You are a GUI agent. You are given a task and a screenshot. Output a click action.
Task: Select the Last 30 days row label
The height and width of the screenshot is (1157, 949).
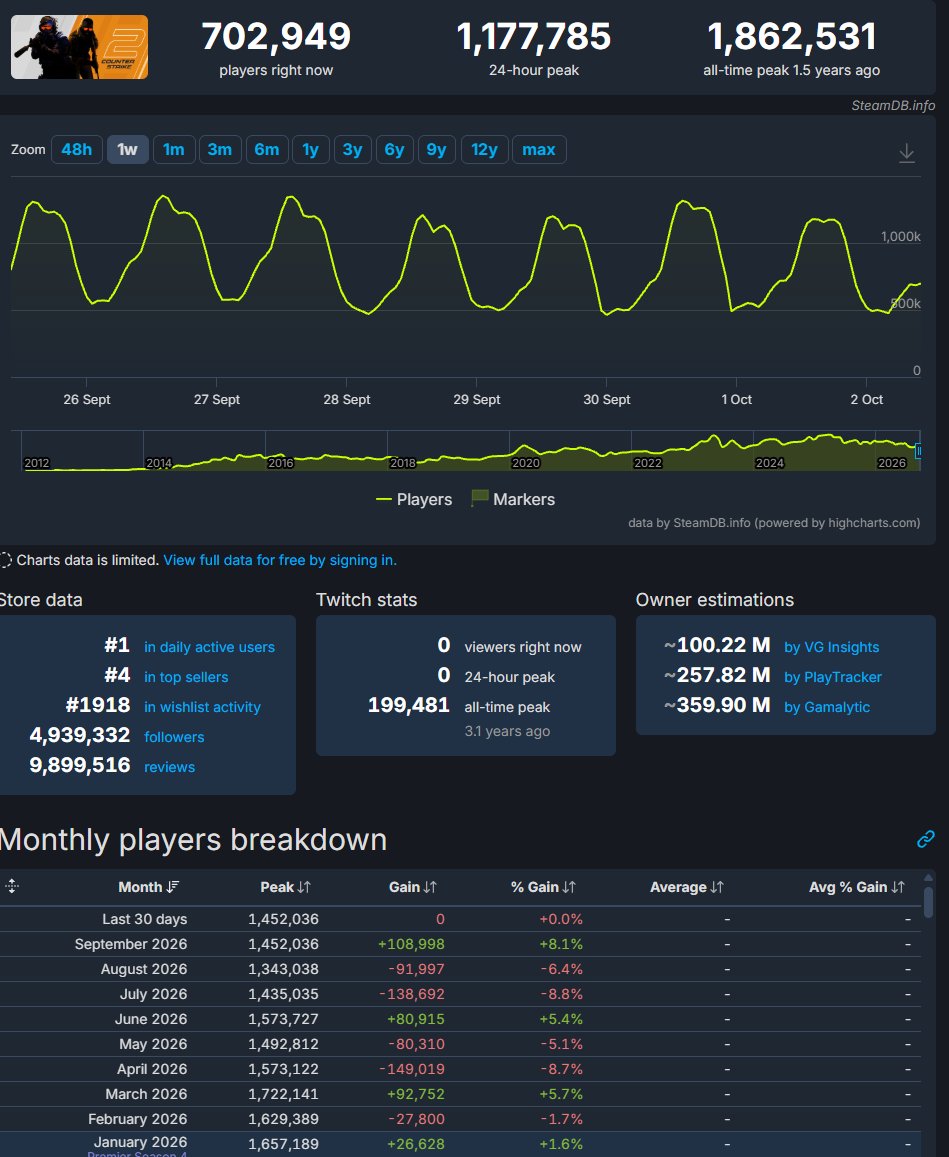tap(145, 919)
